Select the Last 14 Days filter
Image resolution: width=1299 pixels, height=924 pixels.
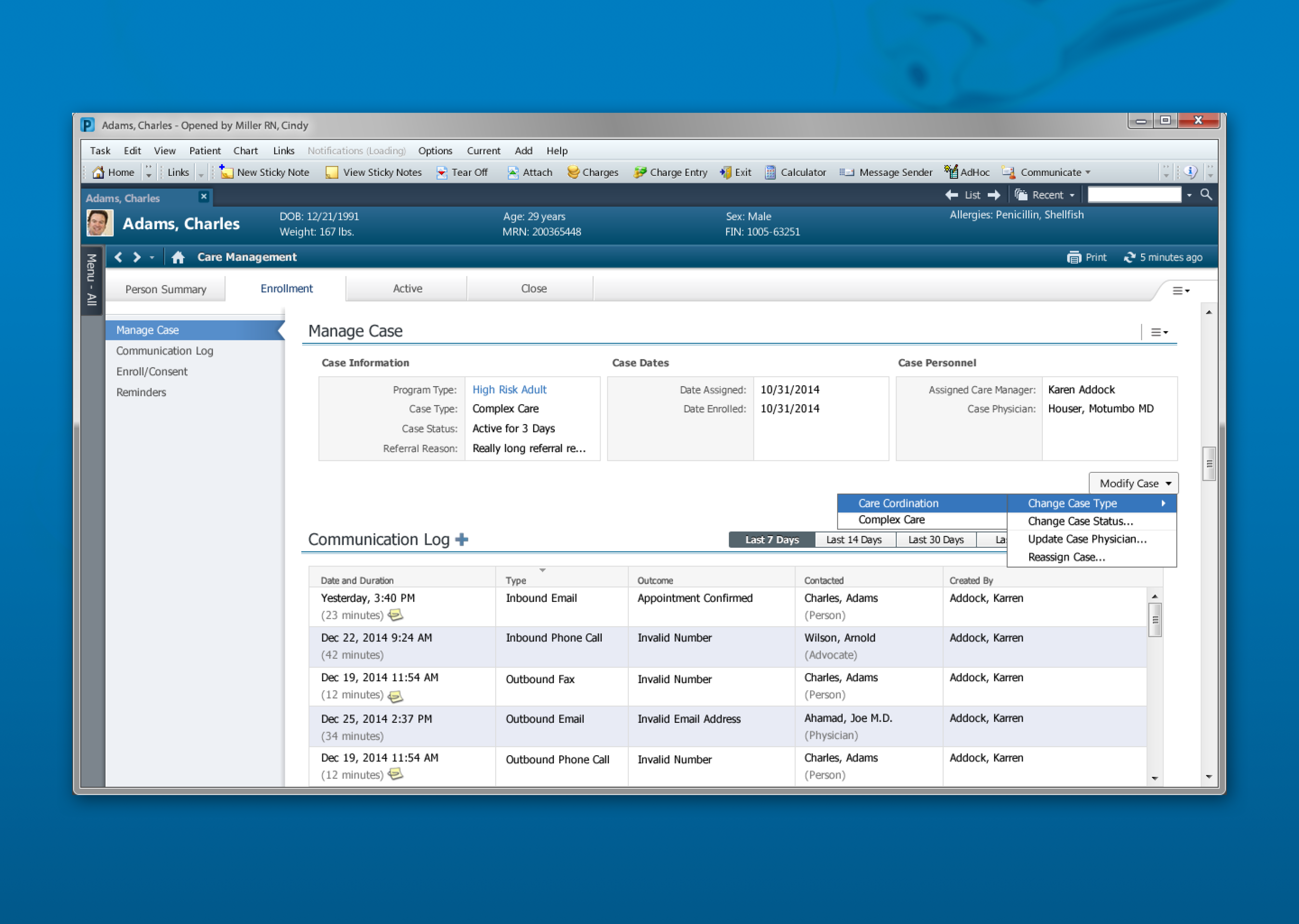point(854,539)
